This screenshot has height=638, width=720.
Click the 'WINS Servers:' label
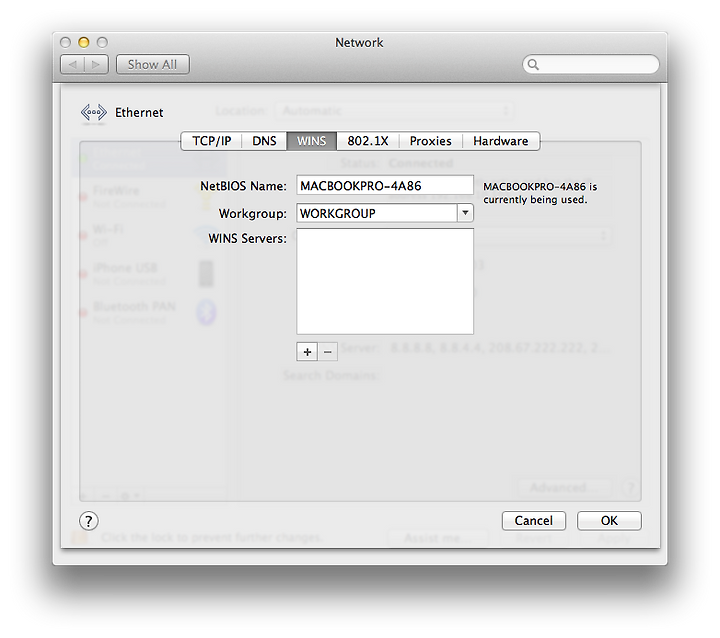[248, 239]
